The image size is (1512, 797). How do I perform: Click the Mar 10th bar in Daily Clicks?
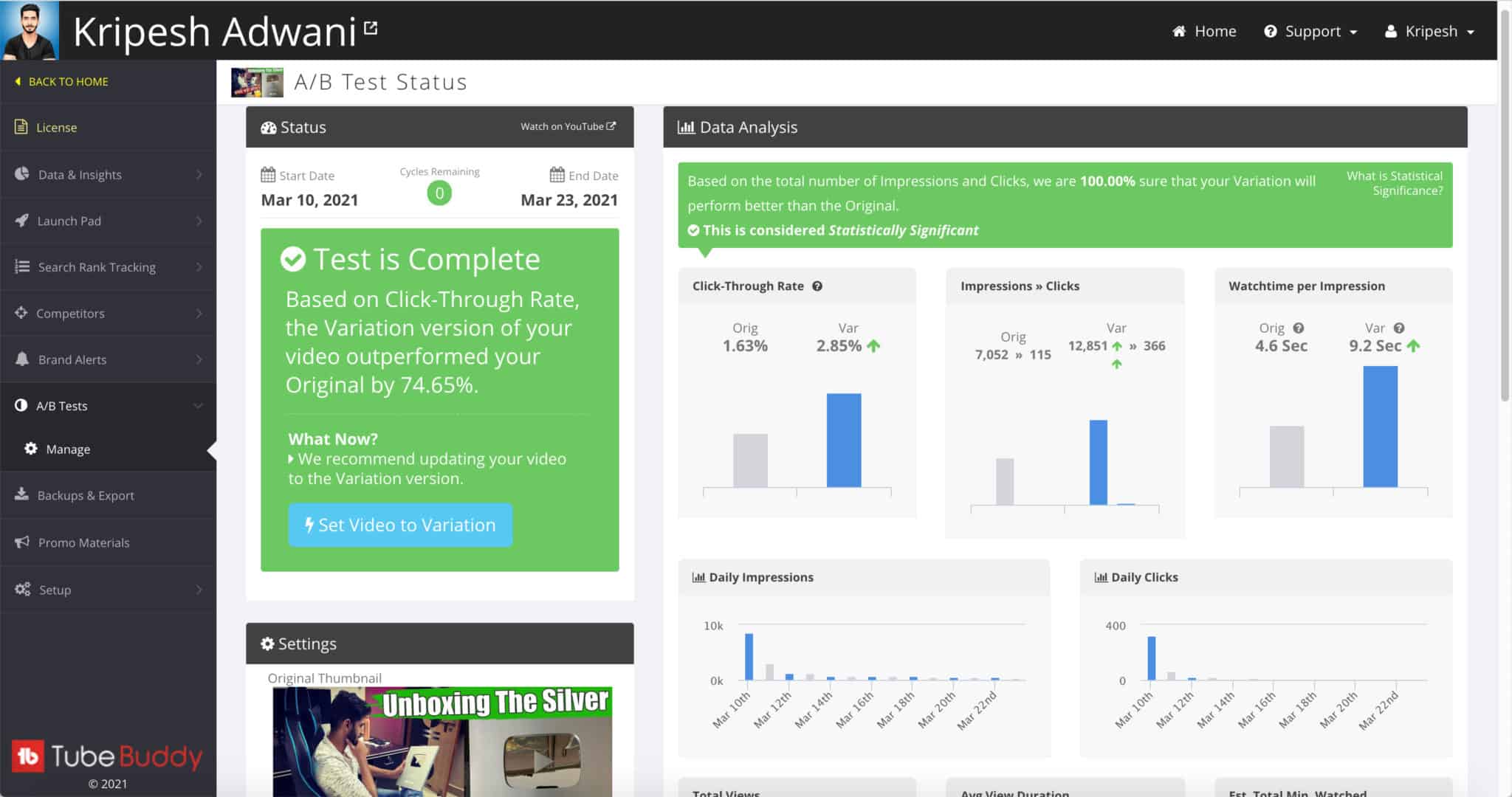click(x=1151, y=658)
